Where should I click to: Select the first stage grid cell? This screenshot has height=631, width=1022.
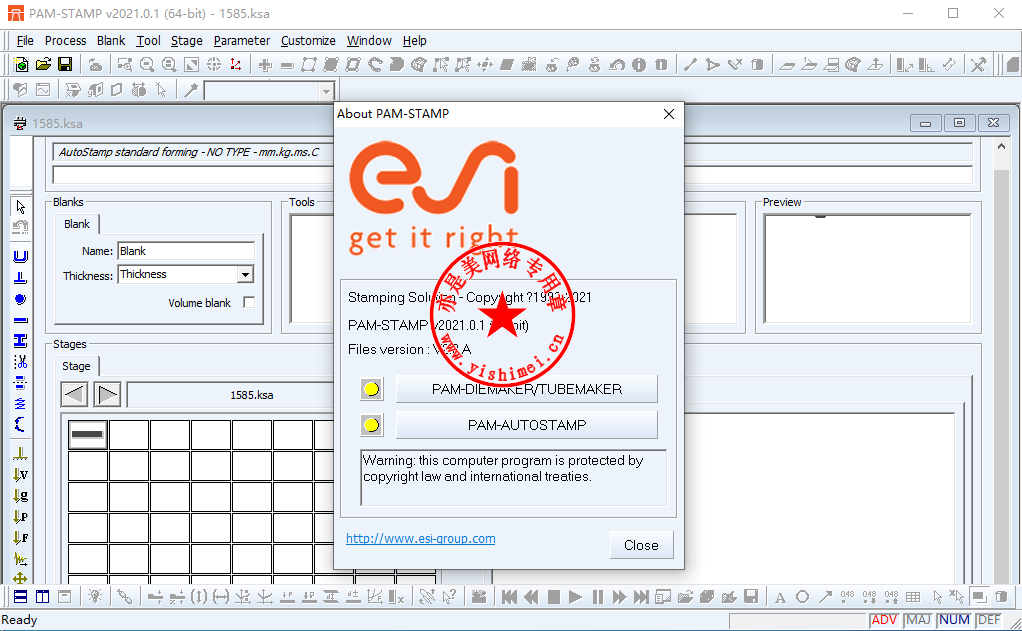pyautogui.click(x=87, y=434)
